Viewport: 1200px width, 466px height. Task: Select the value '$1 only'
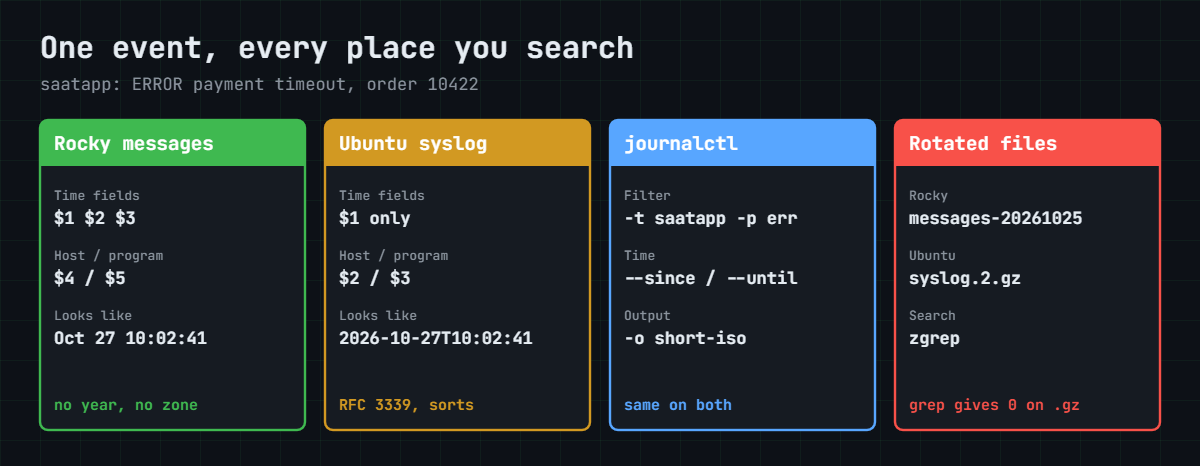(375, 218)
